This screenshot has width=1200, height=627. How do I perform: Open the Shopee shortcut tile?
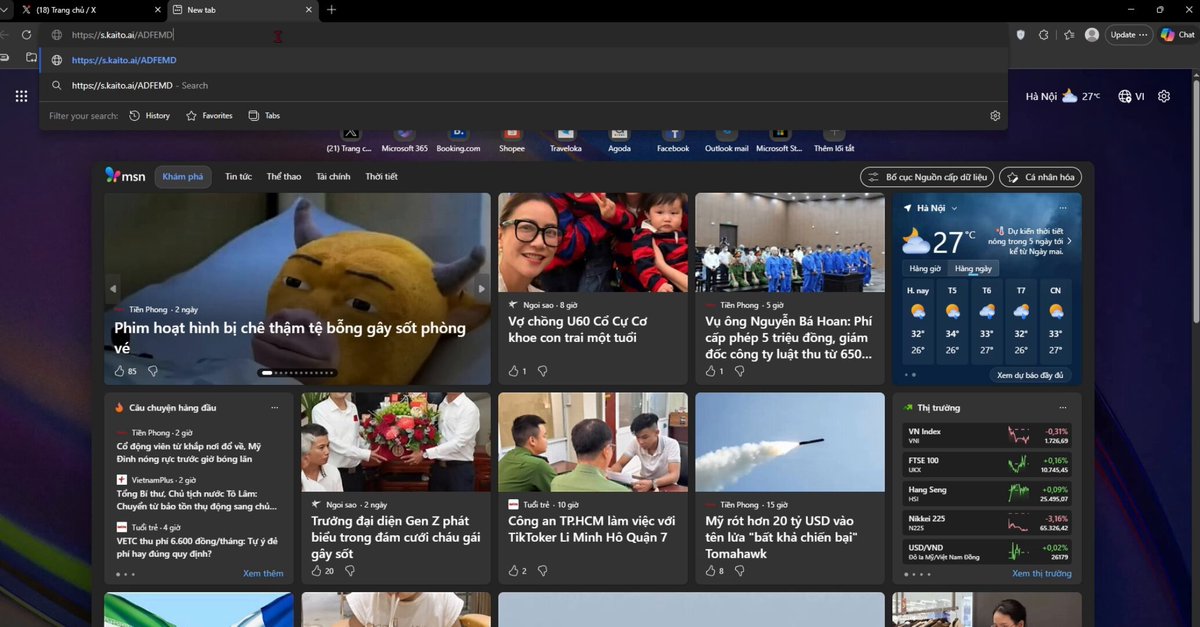[512, 139]
